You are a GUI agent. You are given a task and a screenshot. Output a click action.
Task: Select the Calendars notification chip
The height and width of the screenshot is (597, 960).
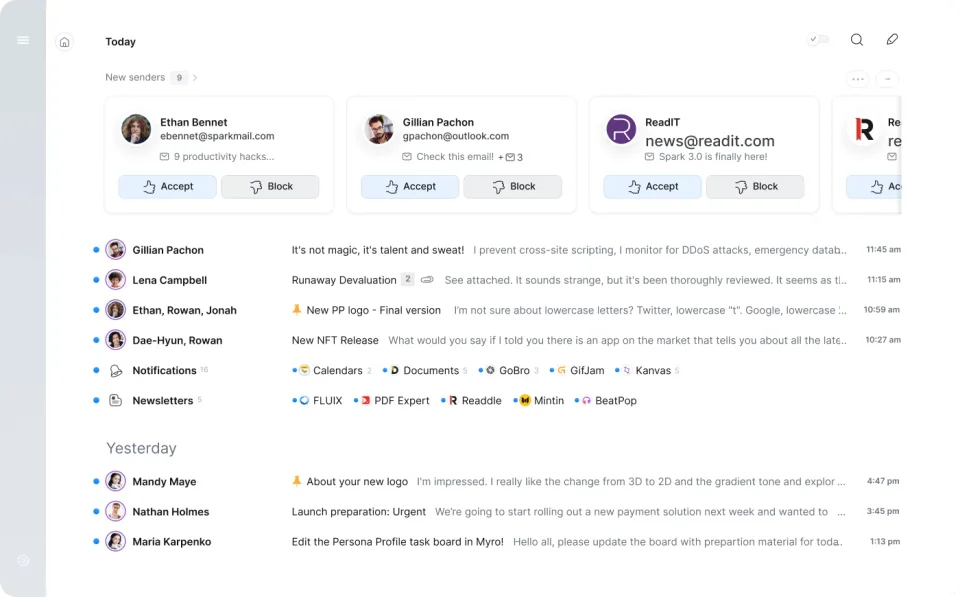coord(331,370)
